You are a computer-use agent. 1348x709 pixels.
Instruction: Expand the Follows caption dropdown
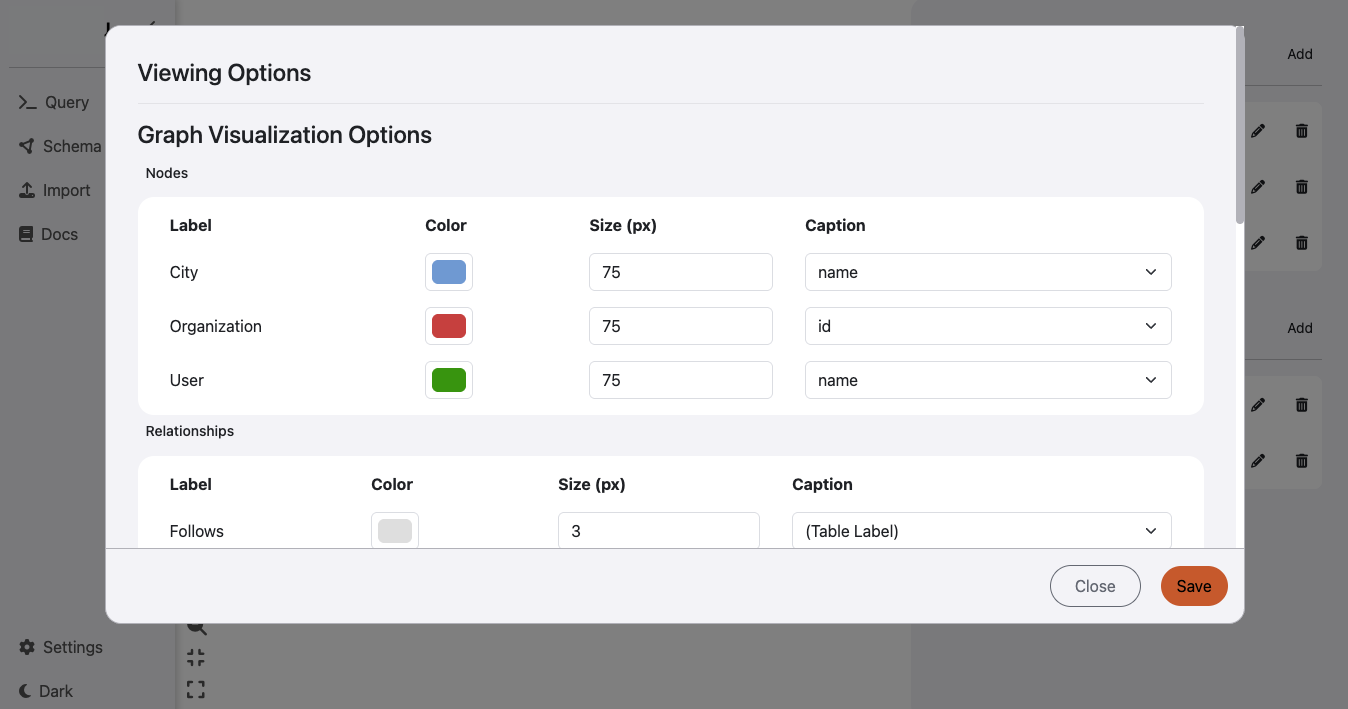coord(980,531)
